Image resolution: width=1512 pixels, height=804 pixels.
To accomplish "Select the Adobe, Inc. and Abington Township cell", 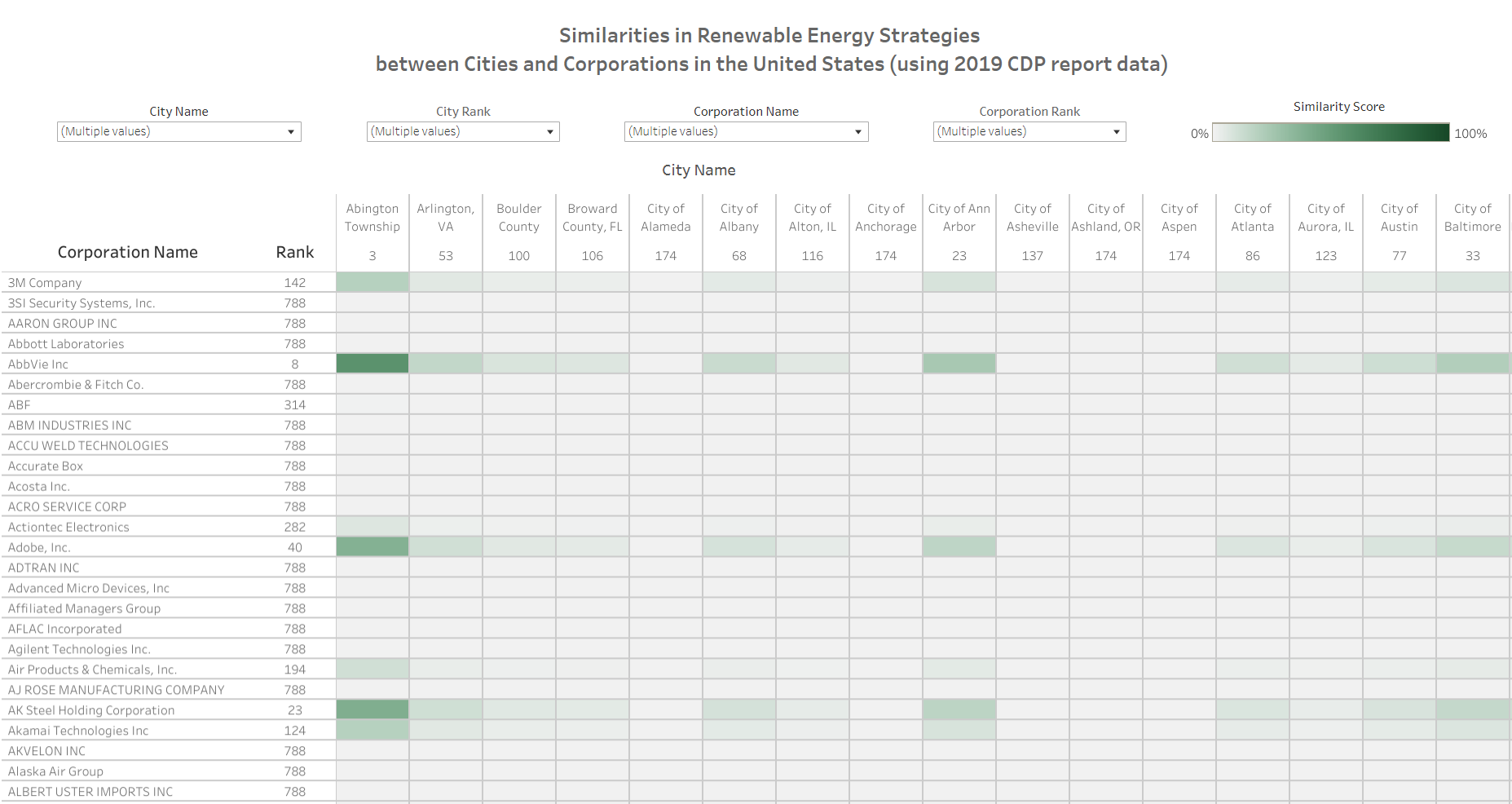I will point(372,547).
